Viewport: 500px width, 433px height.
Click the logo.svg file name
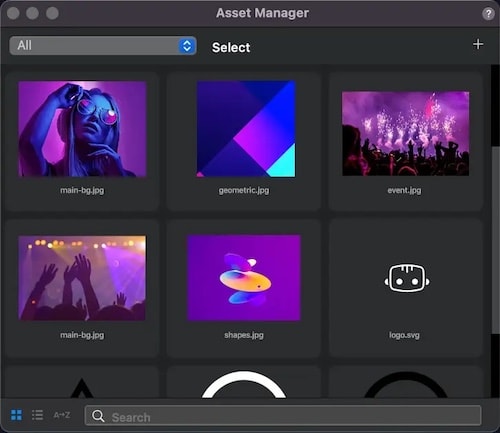click(404, 335)
